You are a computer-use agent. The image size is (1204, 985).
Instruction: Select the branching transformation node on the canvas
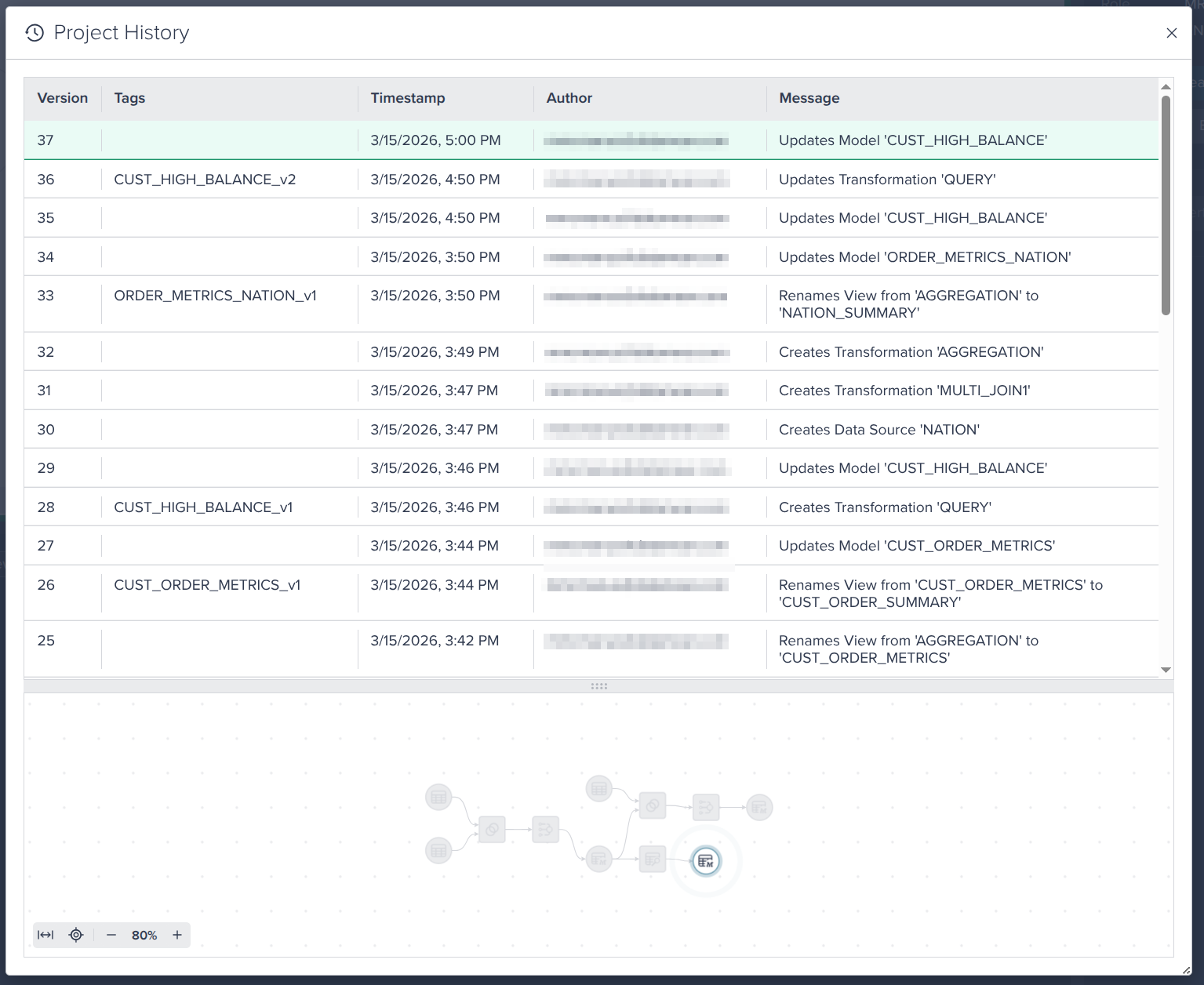pos(545,828)
